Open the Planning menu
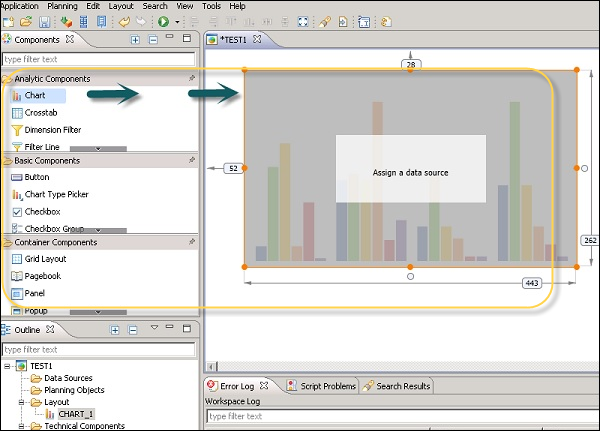Image resolution: width=600 pixels, height=431 pixels. click(63, 6)
